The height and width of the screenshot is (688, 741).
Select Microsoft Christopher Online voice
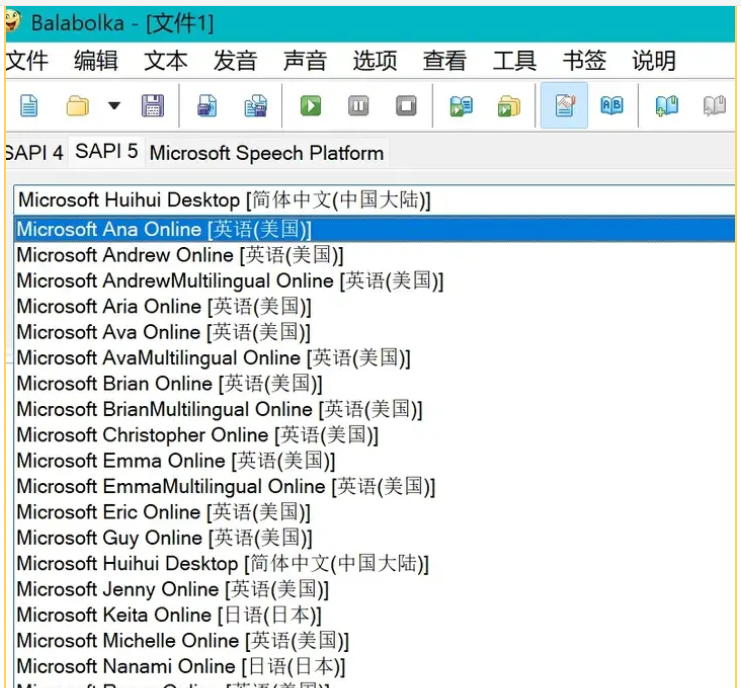(374, 435)
